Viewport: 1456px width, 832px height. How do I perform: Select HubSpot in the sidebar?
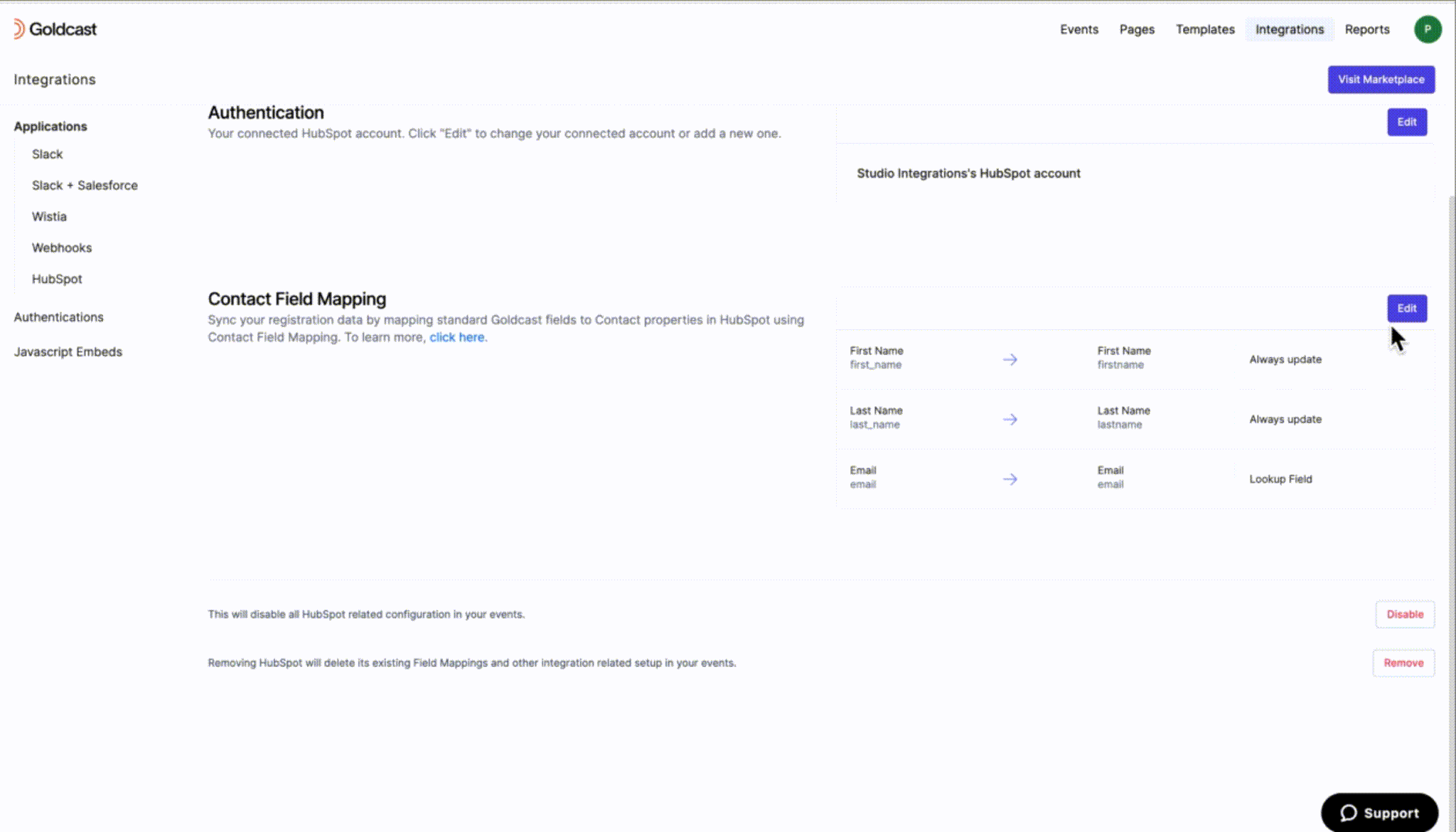(x=57, y=279)
